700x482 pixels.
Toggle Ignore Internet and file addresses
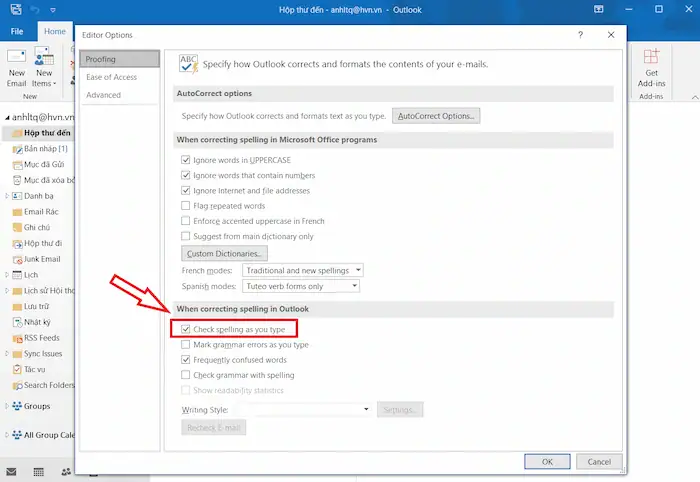point(186,191)
